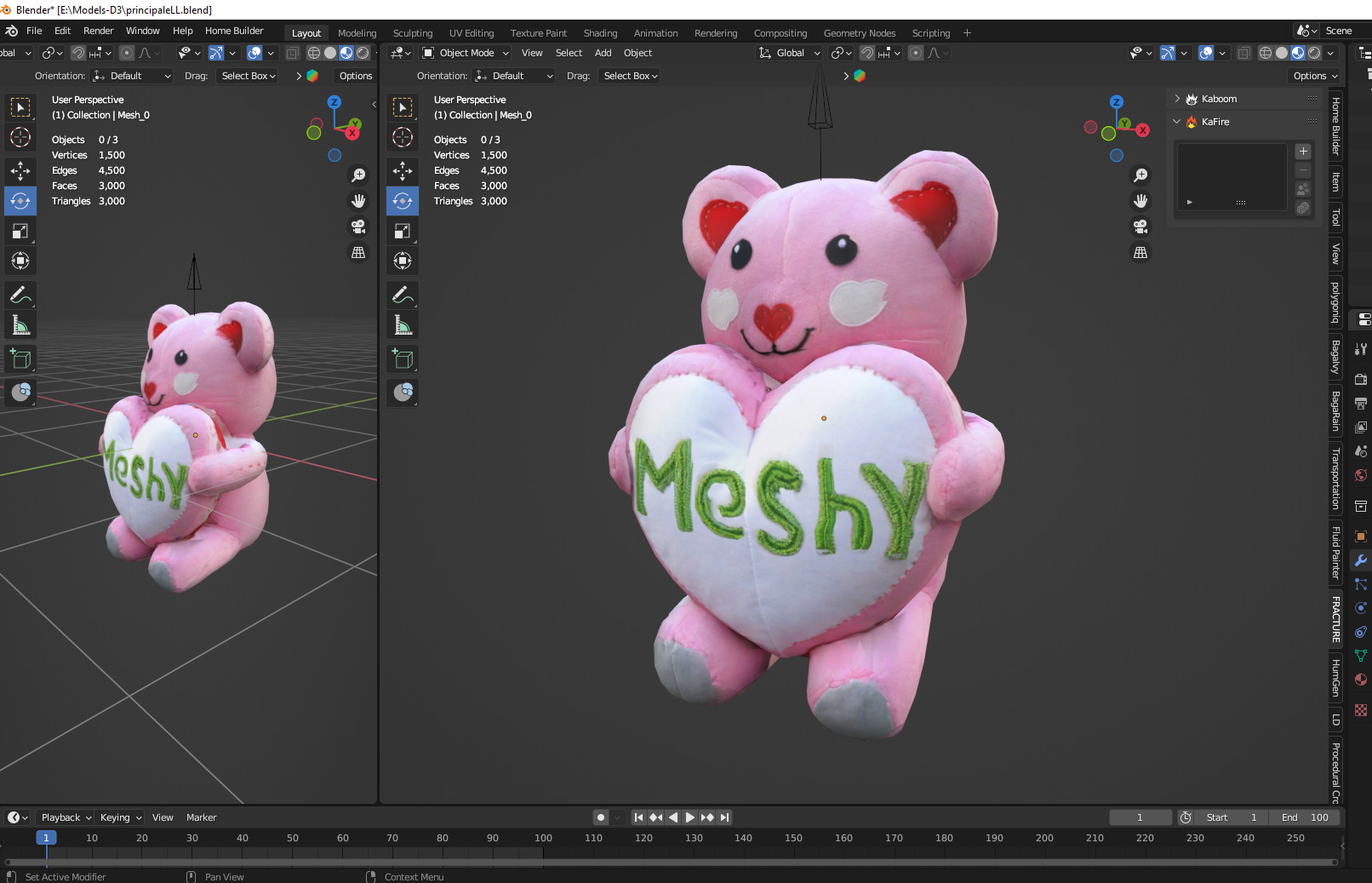Open the World properties globe icon

1361,475
